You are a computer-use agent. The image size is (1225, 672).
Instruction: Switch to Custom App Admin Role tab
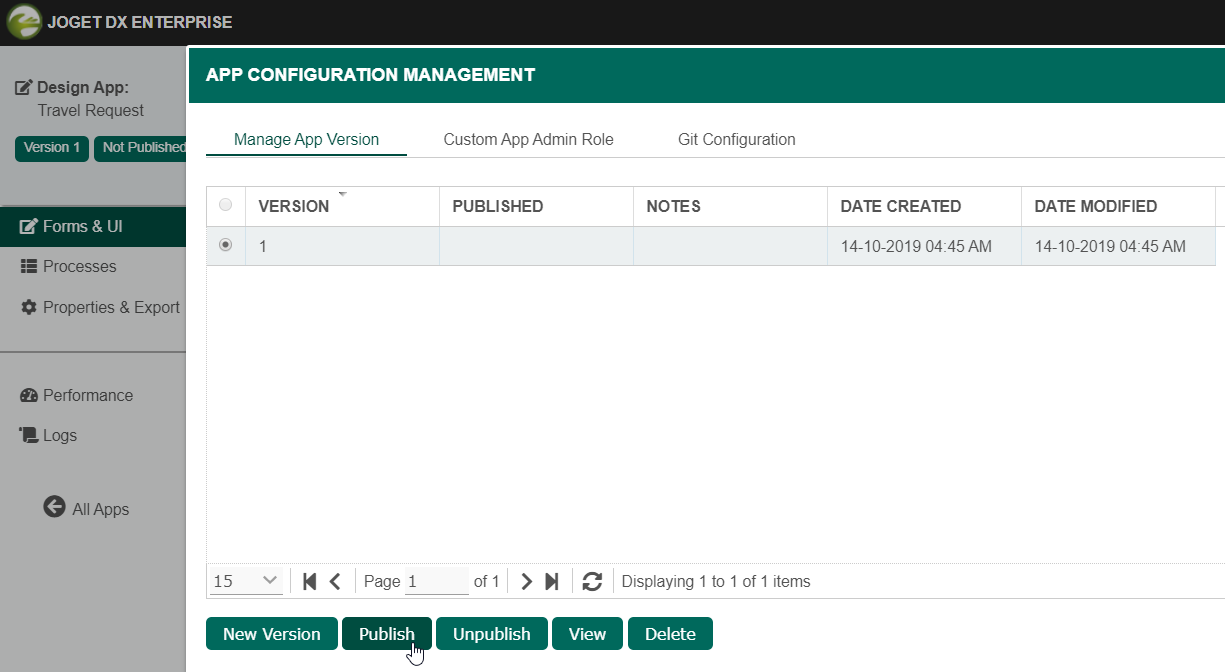(528, 140)
